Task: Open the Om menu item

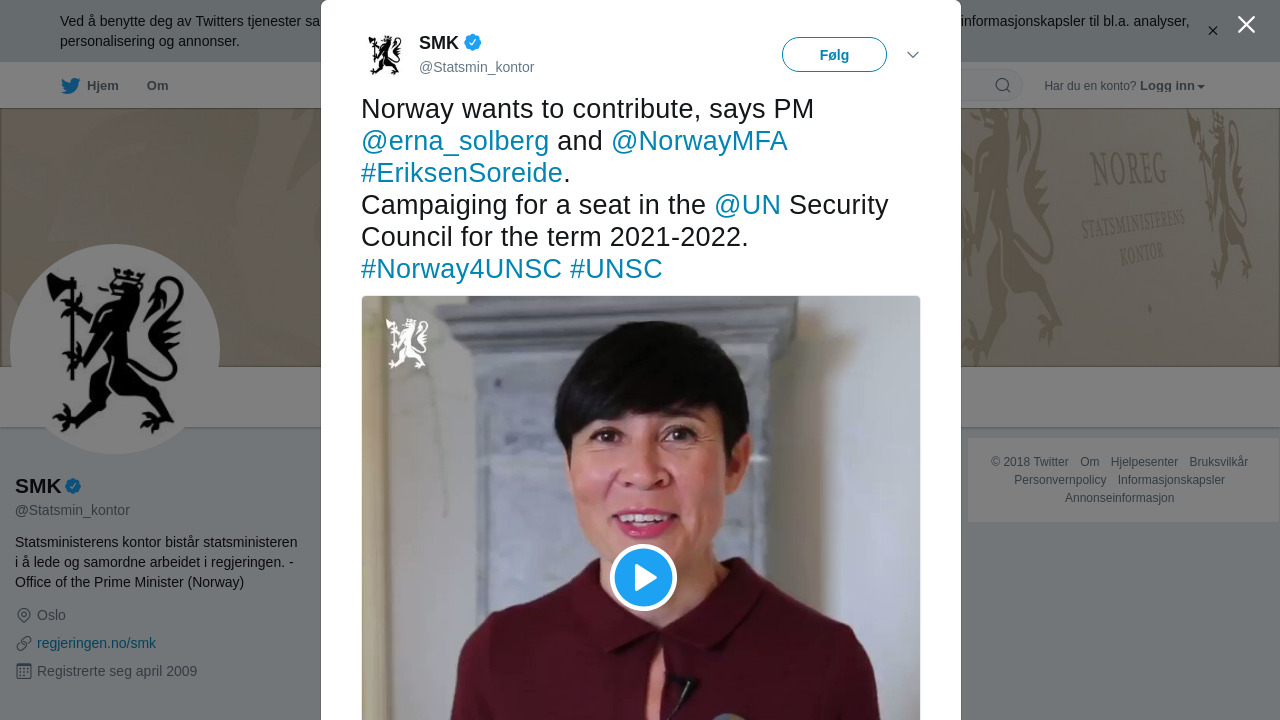Action: (157, 86)
